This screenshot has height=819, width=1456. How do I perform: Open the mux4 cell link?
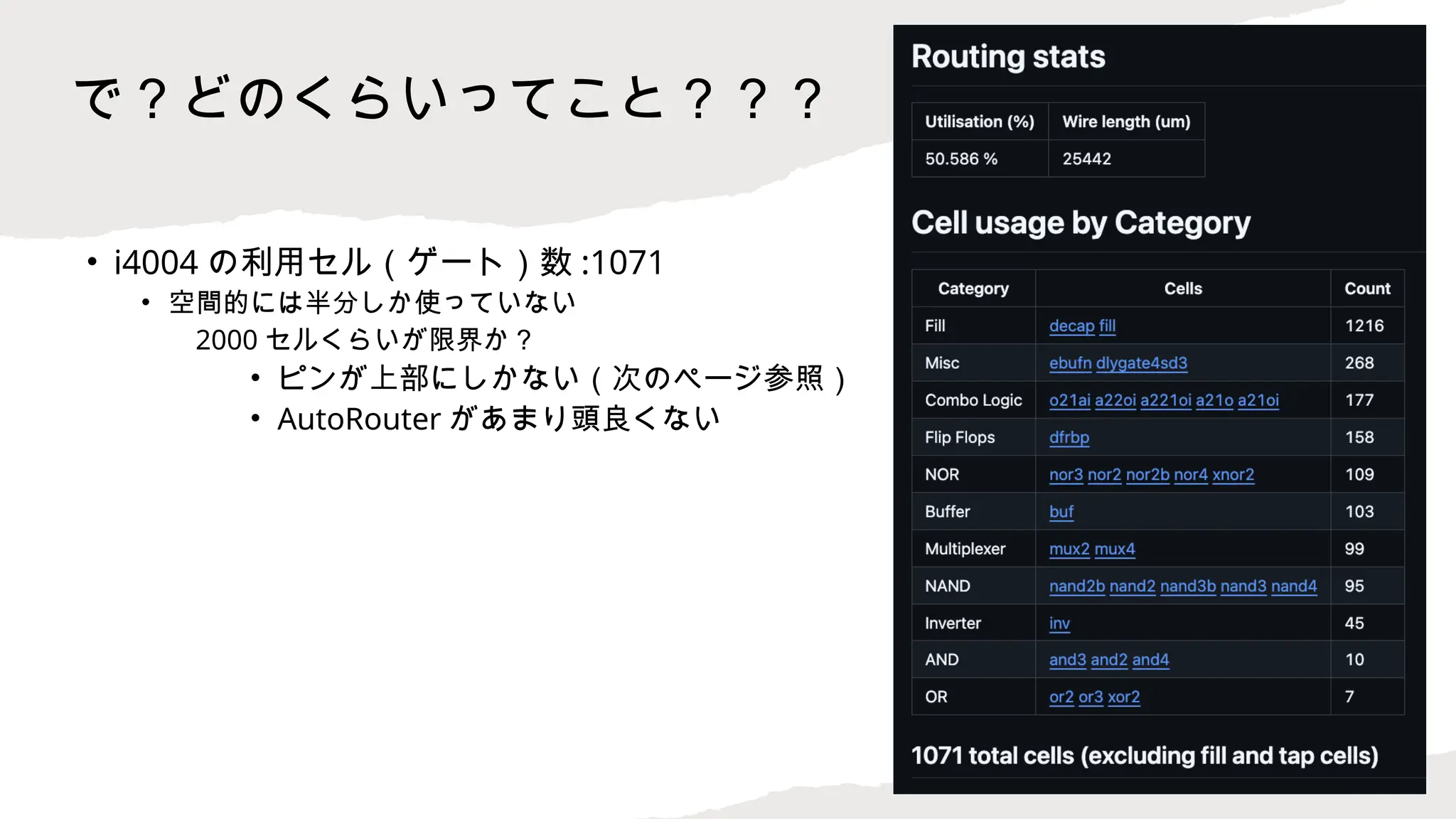tap(1115, 549)
